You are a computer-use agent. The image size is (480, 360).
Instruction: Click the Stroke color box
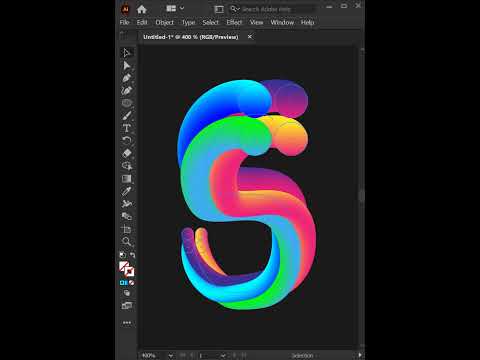130,272
